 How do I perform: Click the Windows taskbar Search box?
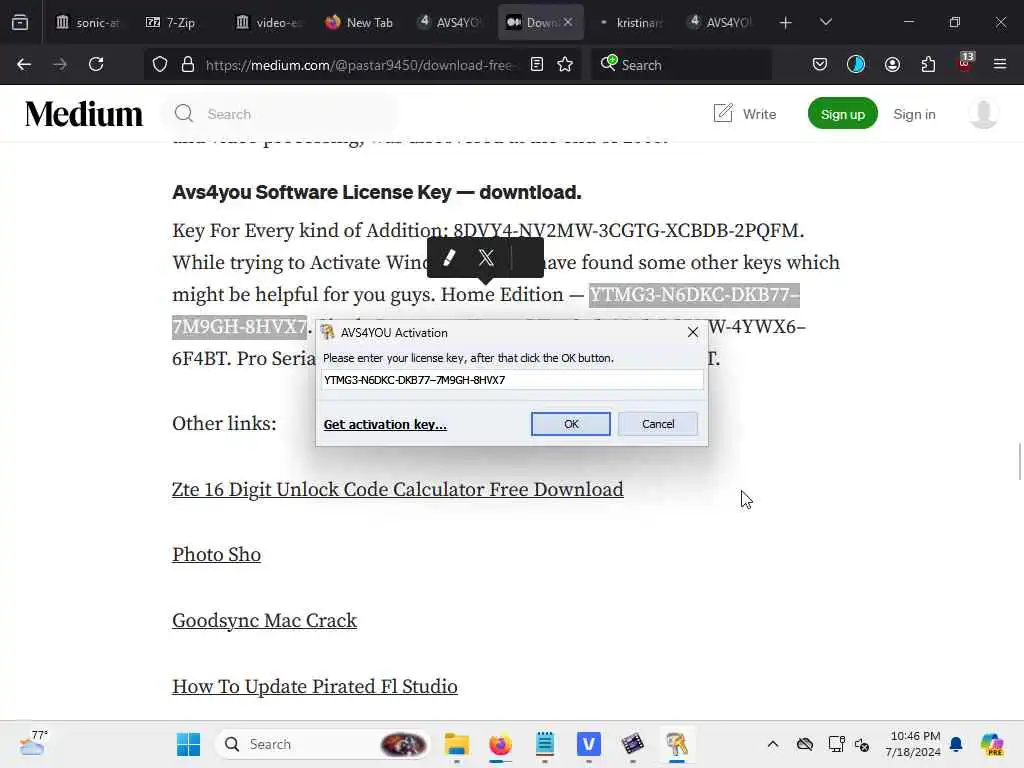(x=323, y=744)
